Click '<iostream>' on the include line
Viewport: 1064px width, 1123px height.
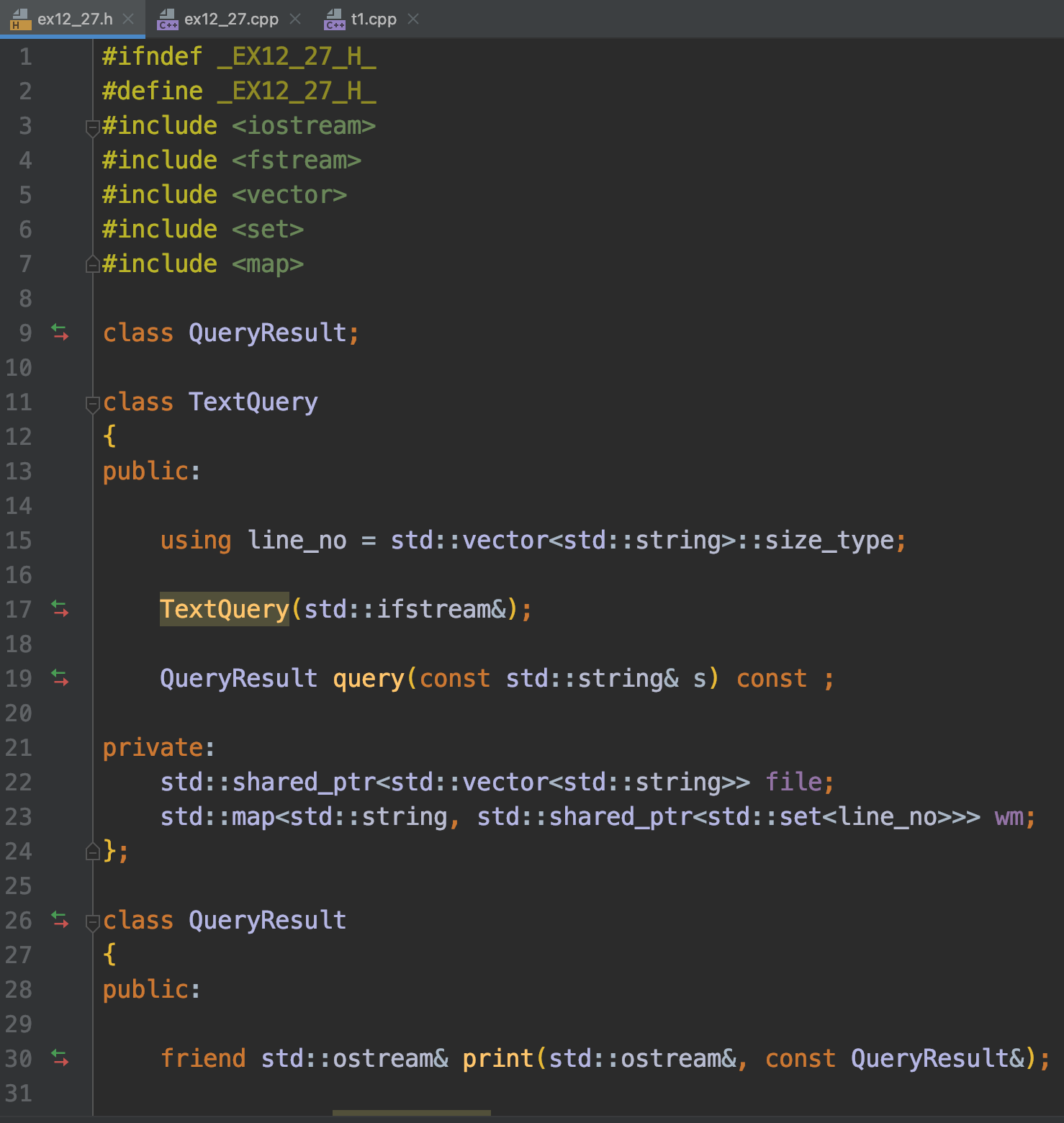[x=304, y=126]
